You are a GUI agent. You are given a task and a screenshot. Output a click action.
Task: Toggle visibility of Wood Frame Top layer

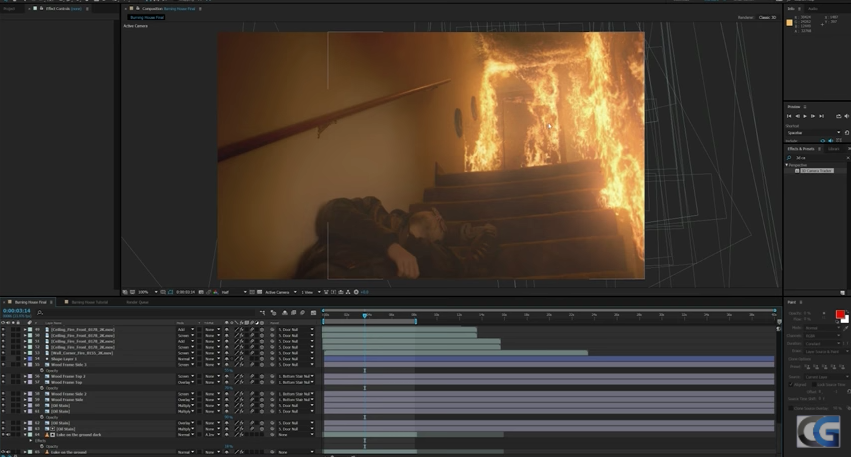pyautogui.click(x=4, y=382)
